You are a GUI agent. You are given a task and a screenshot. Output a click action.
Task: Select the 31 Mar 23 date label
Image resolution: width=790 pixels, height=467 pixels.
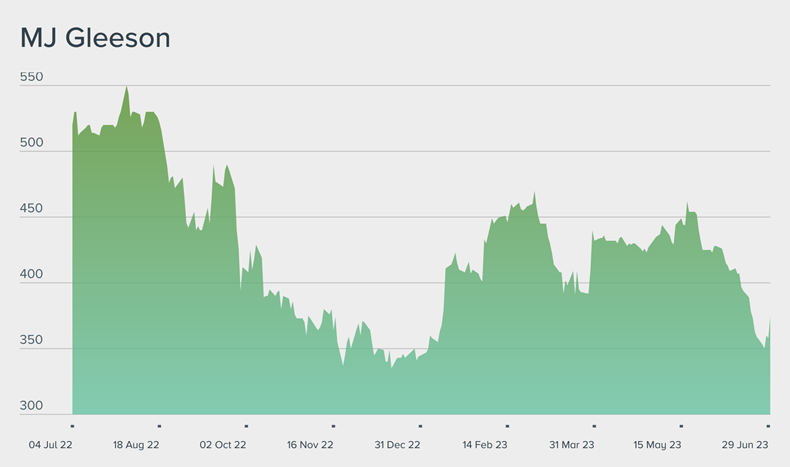571,444
